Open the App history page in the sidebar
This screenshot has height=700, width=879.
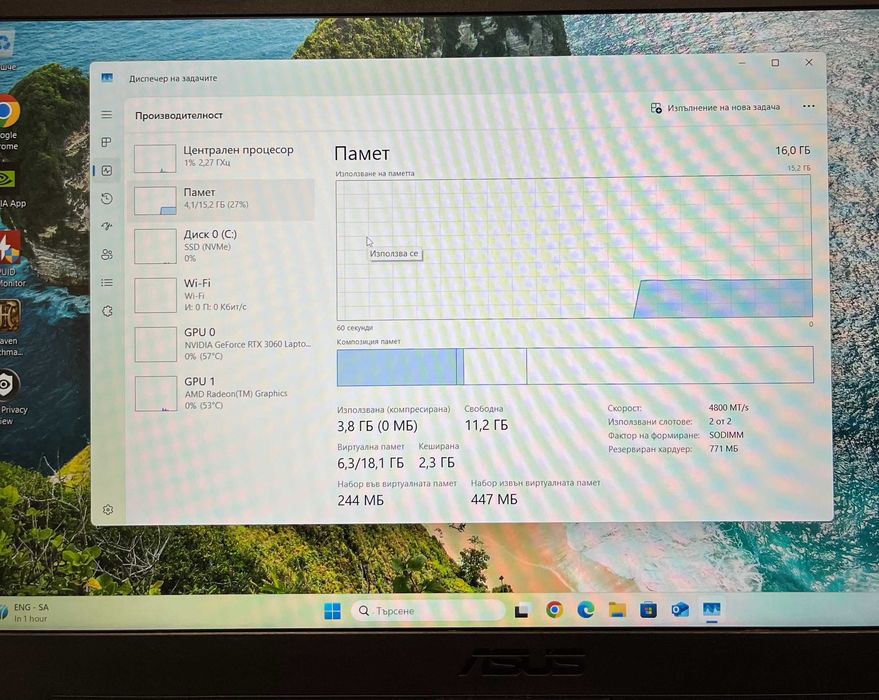point(107,198)
